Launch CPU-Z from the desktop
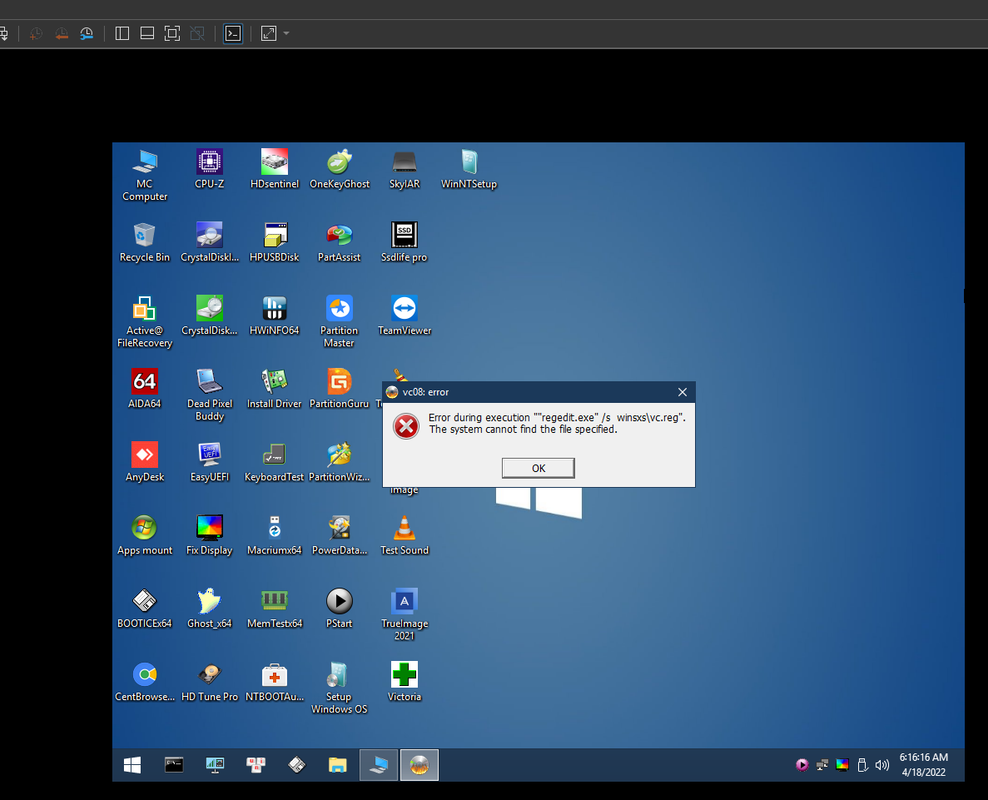988x800 pixels. 209,169
